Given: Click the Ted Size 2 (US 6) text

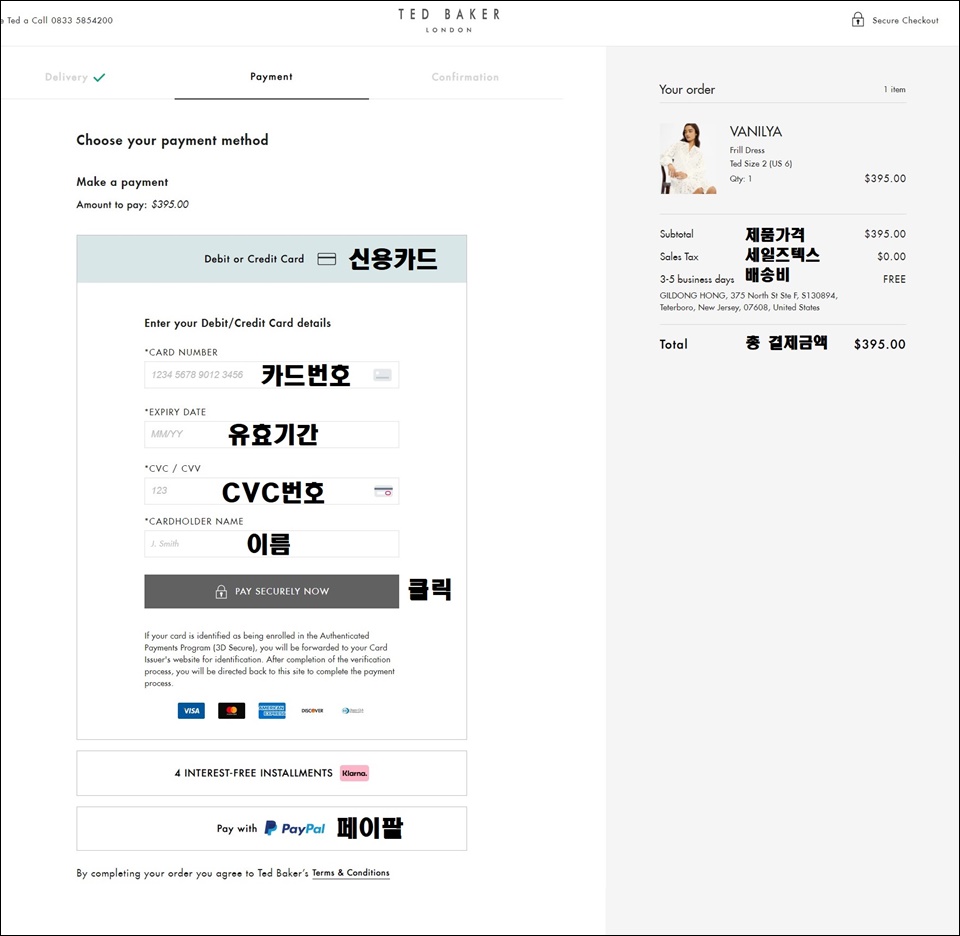Looking at the screenshot, I should pos(760,163).
